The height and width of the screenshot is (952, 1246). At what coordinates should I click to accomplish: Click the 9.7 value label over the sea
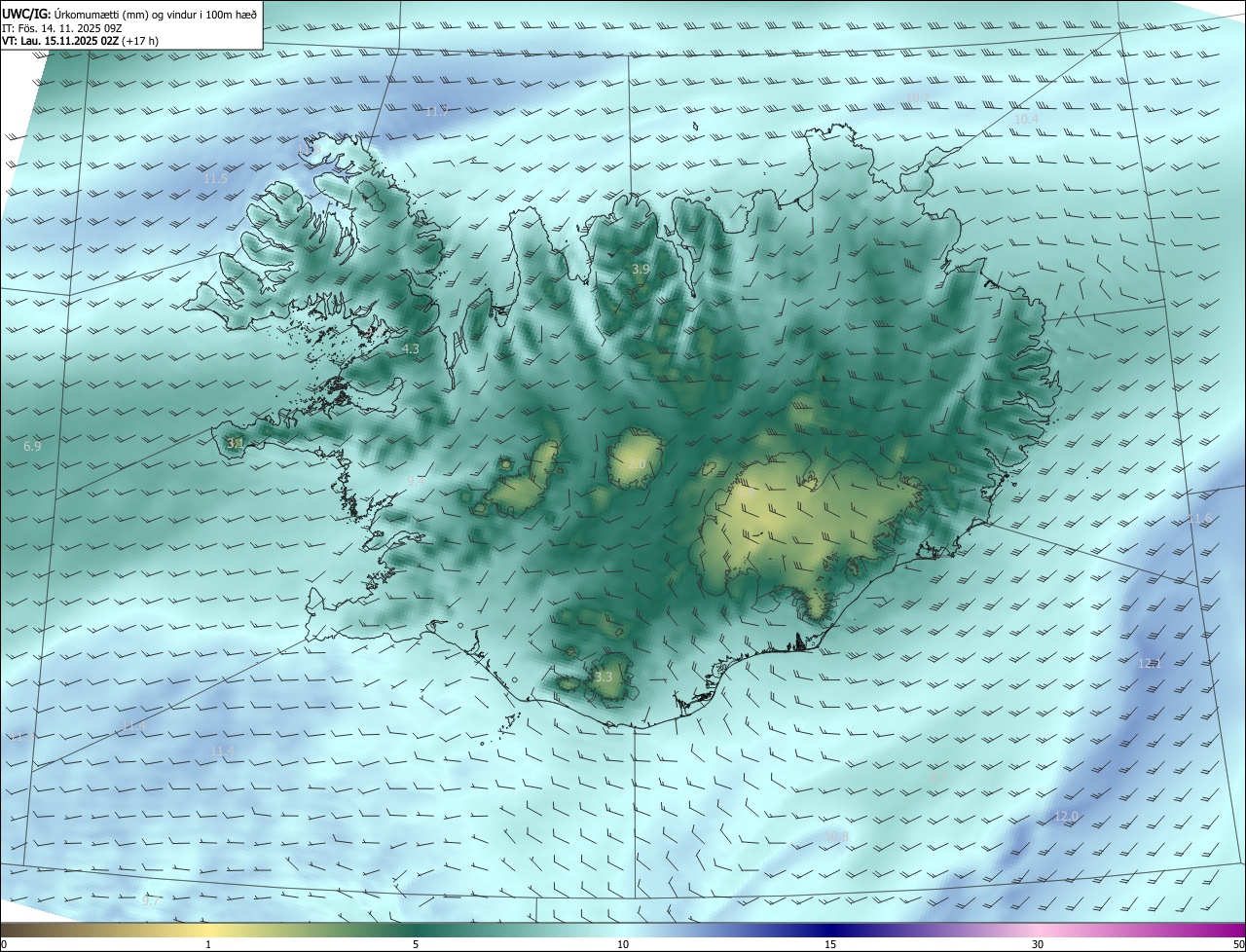tap(150, 901)
